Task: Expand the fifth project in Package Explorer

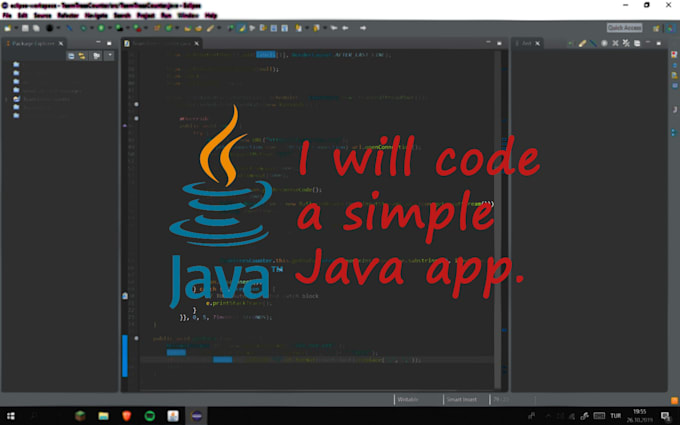Action: pyautogui.click(x=6, y=99)
